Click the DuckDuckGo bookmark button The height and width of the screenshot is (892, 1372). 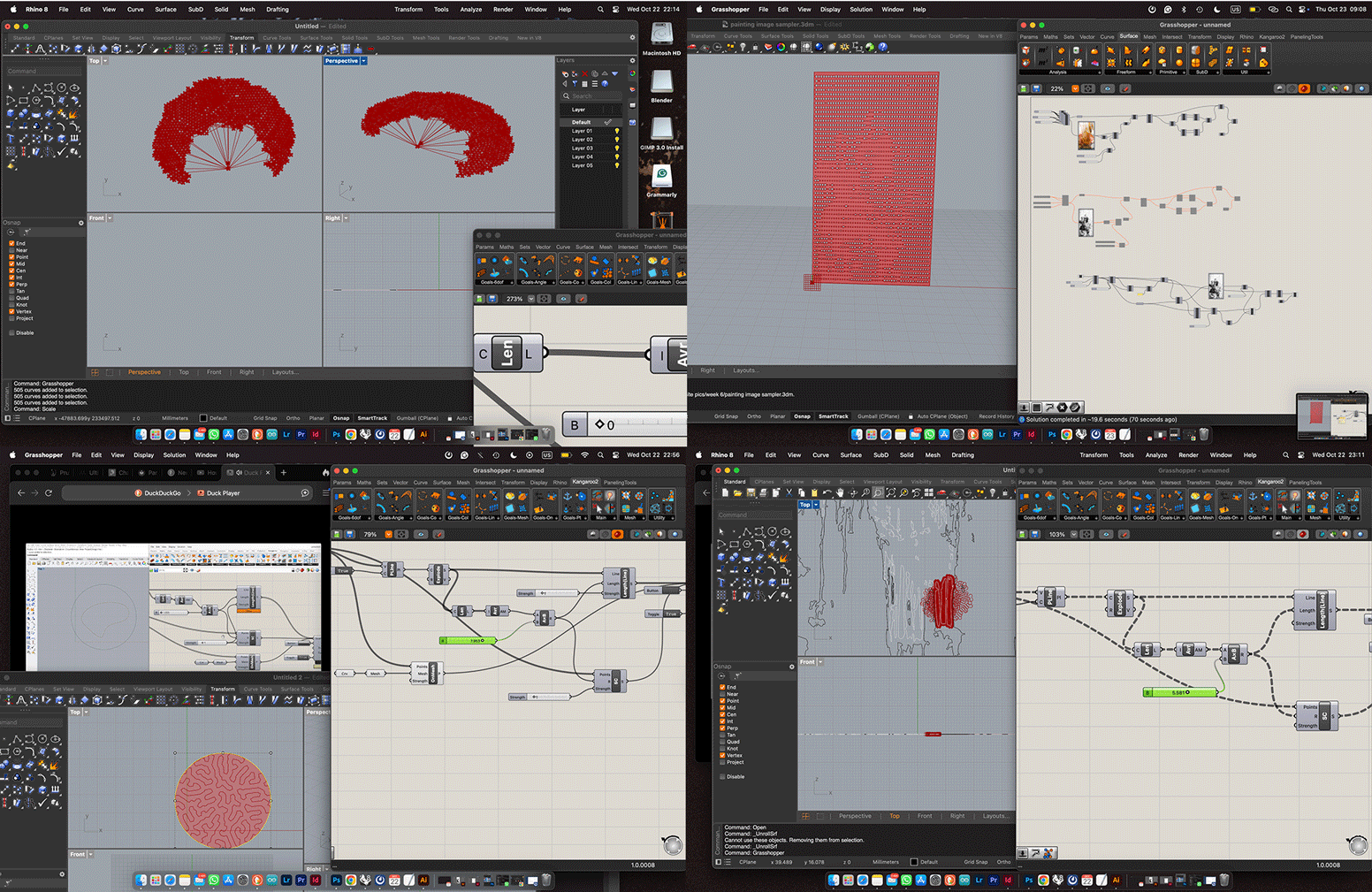[x=162, y=493]
